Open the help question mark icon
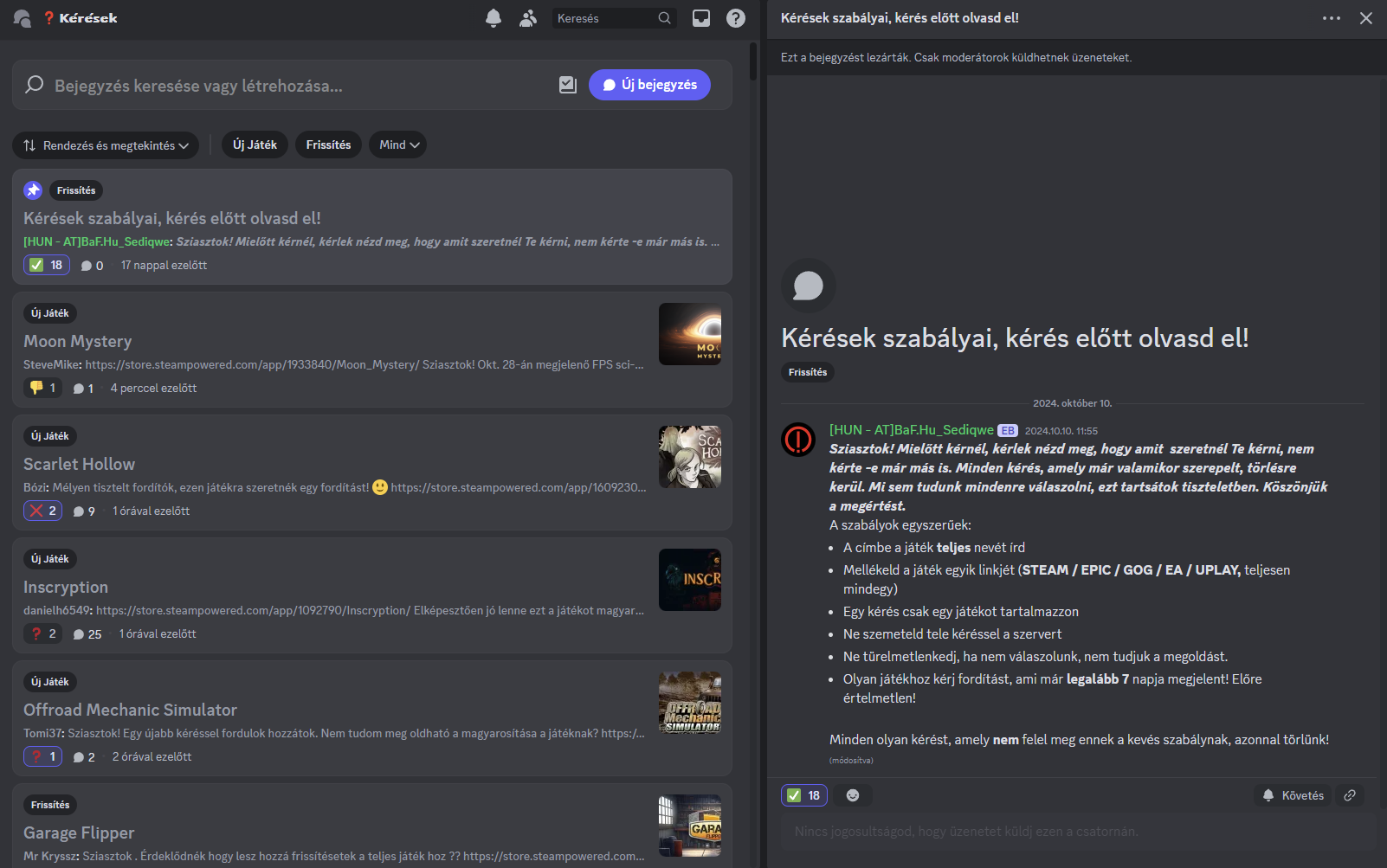 736,18
